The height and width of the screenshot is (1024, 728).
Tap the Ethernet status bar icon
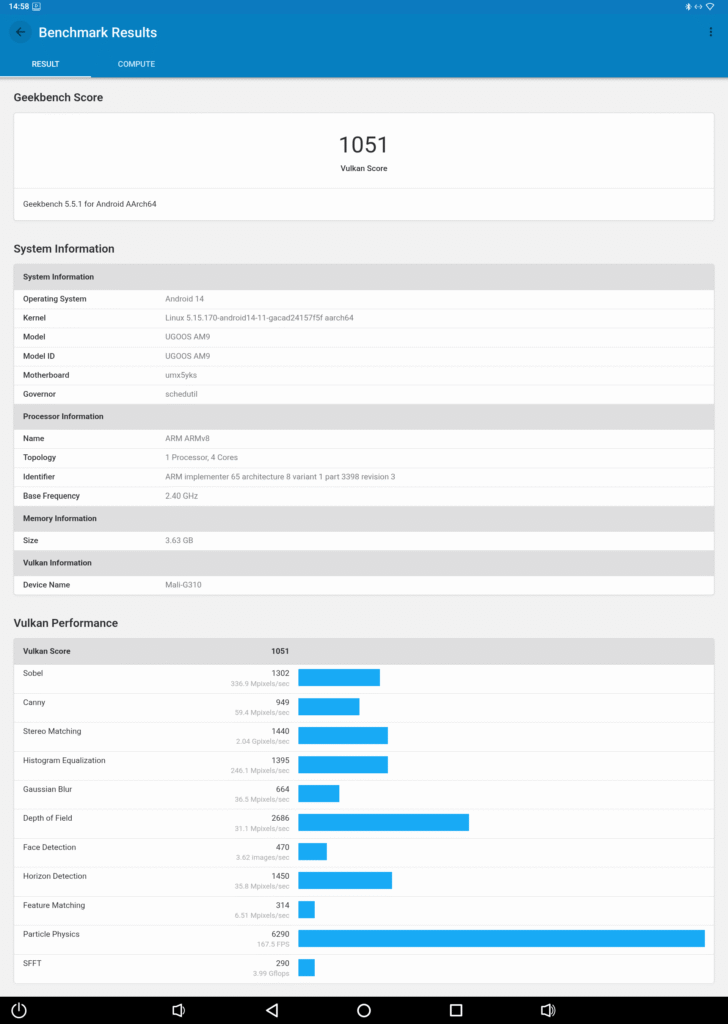699,6
